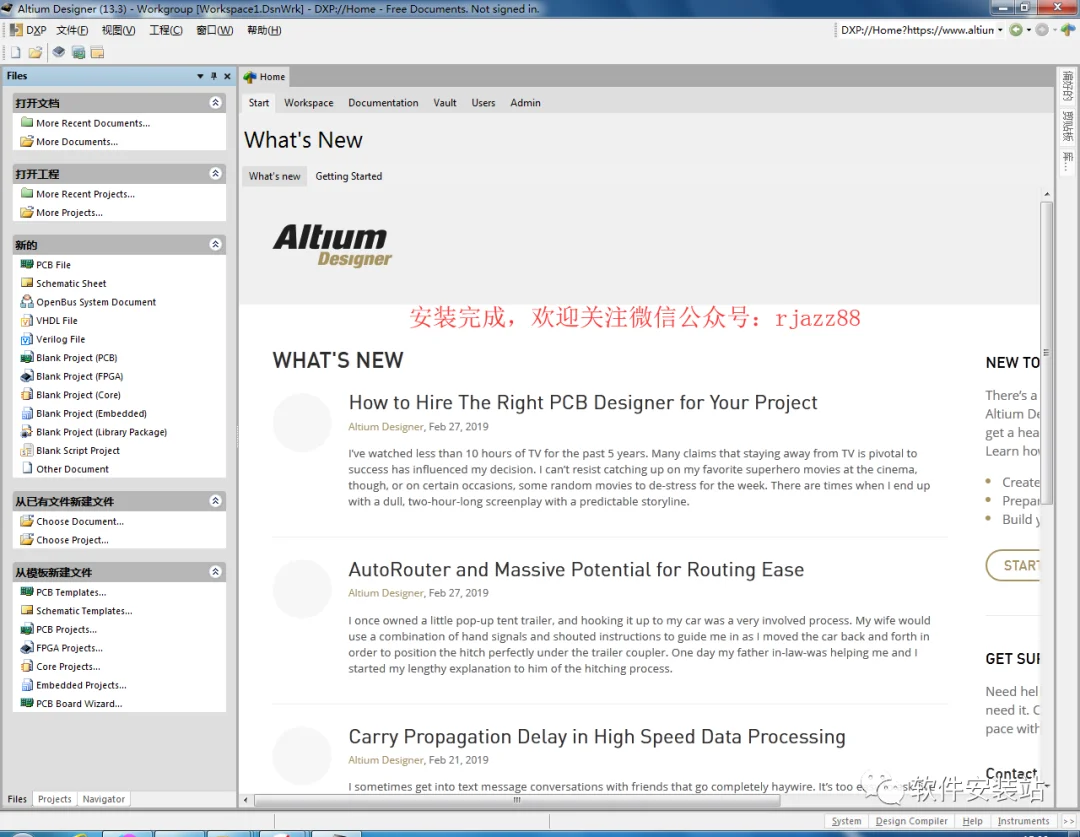Switch to the Workspace tab
Image resolution: width=1080 pixels, height=837 pixels.
[x=309, y=103]
